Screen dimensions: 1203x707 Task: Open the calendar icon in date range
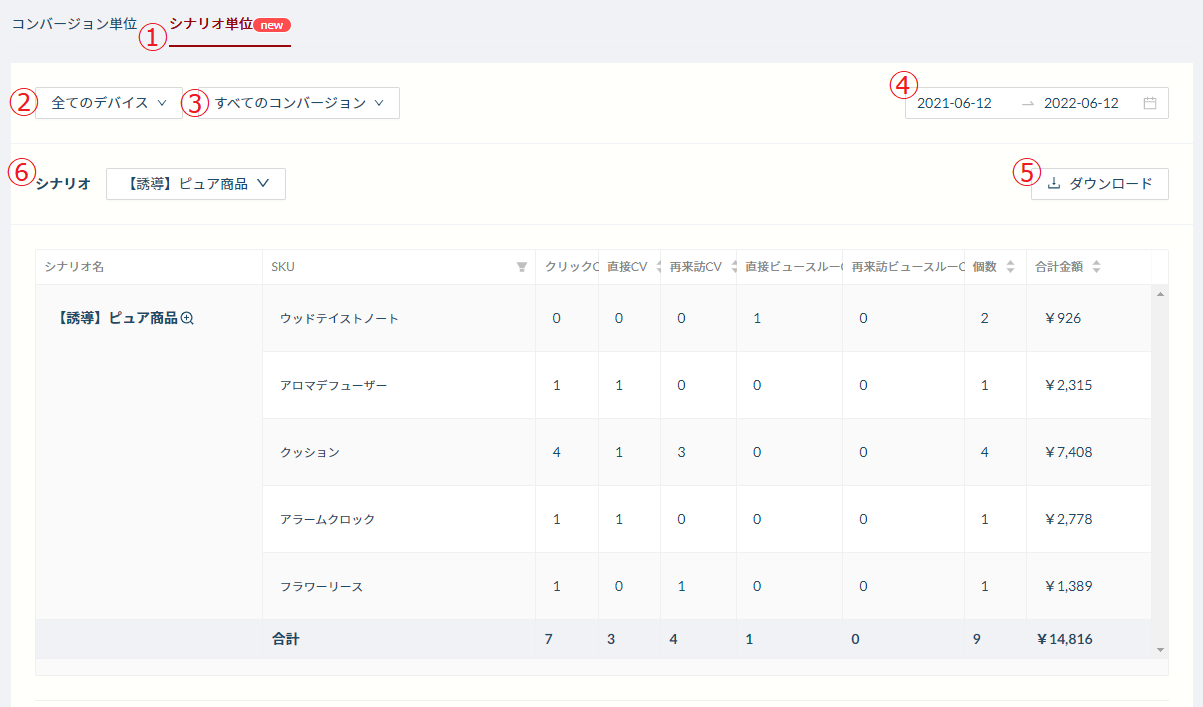click(x=1150, y=103)
